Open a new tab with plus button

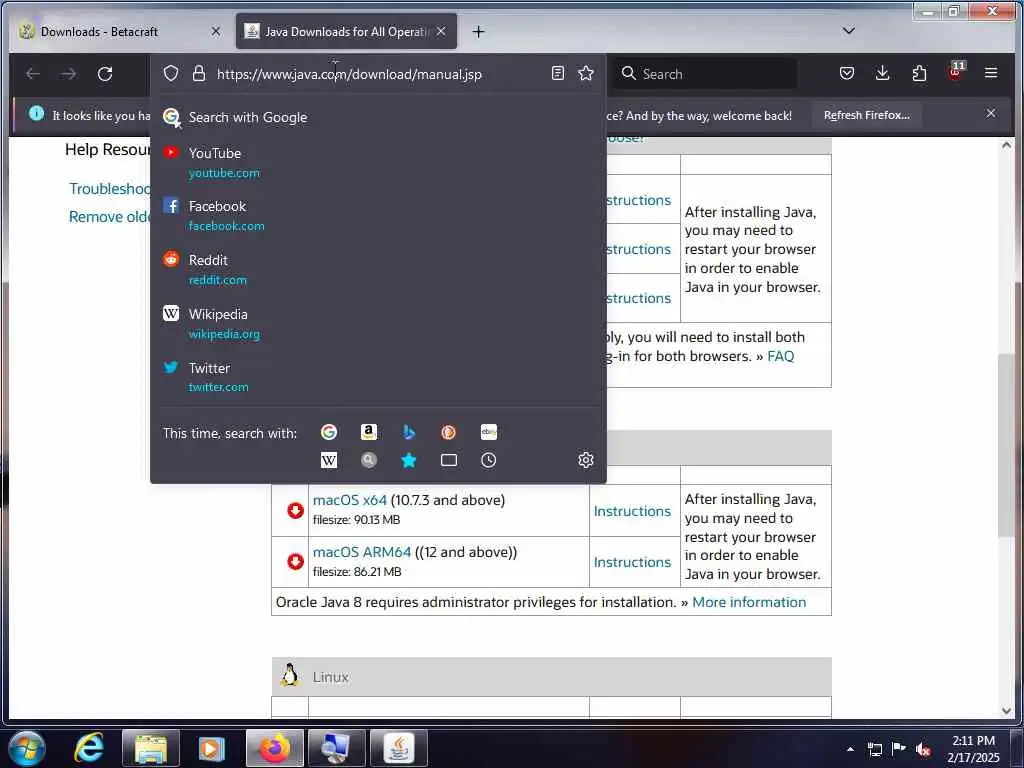coord(479,31)
